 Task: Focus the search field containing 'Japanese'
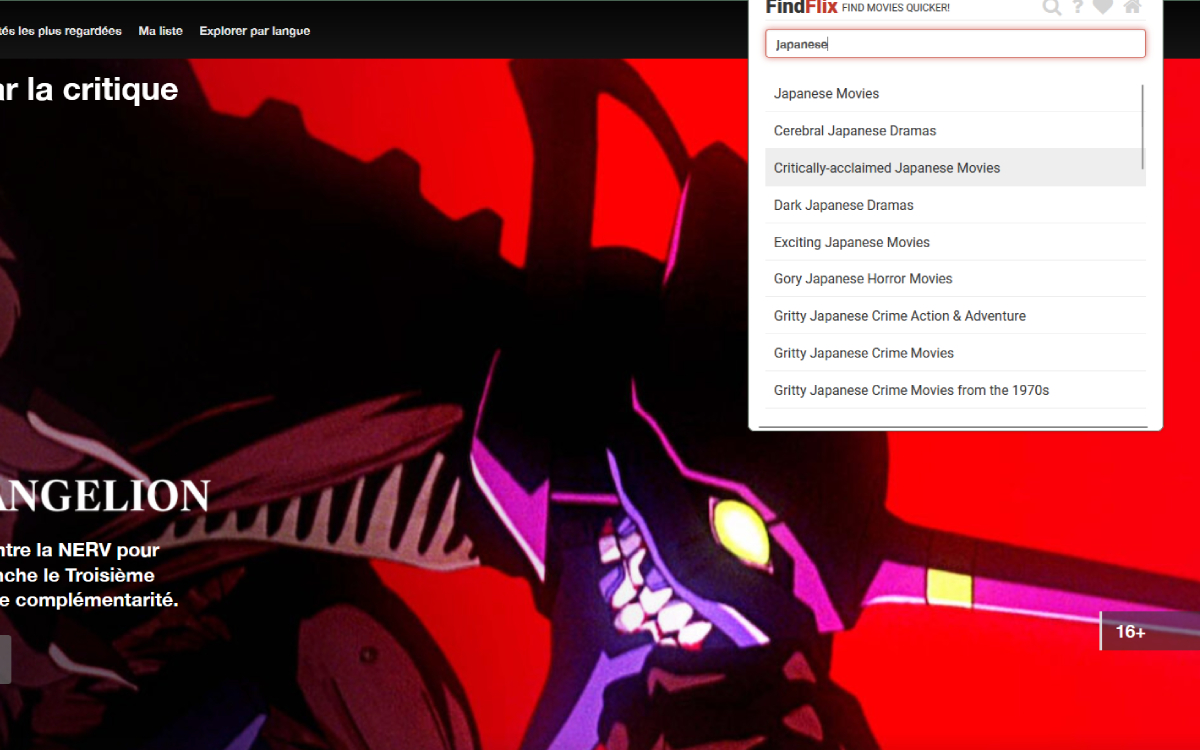click(x=955, y=43)
